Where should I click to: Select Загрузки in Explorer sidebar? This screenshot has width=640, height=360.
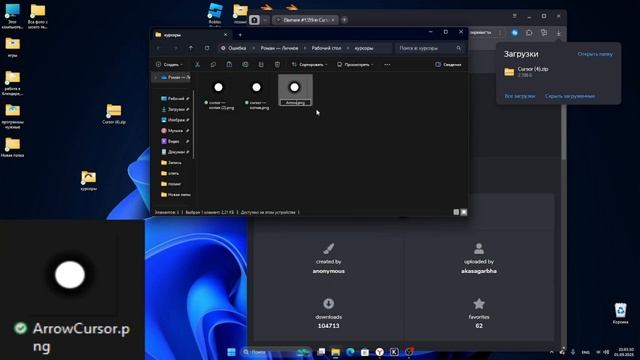click(175, 109)
